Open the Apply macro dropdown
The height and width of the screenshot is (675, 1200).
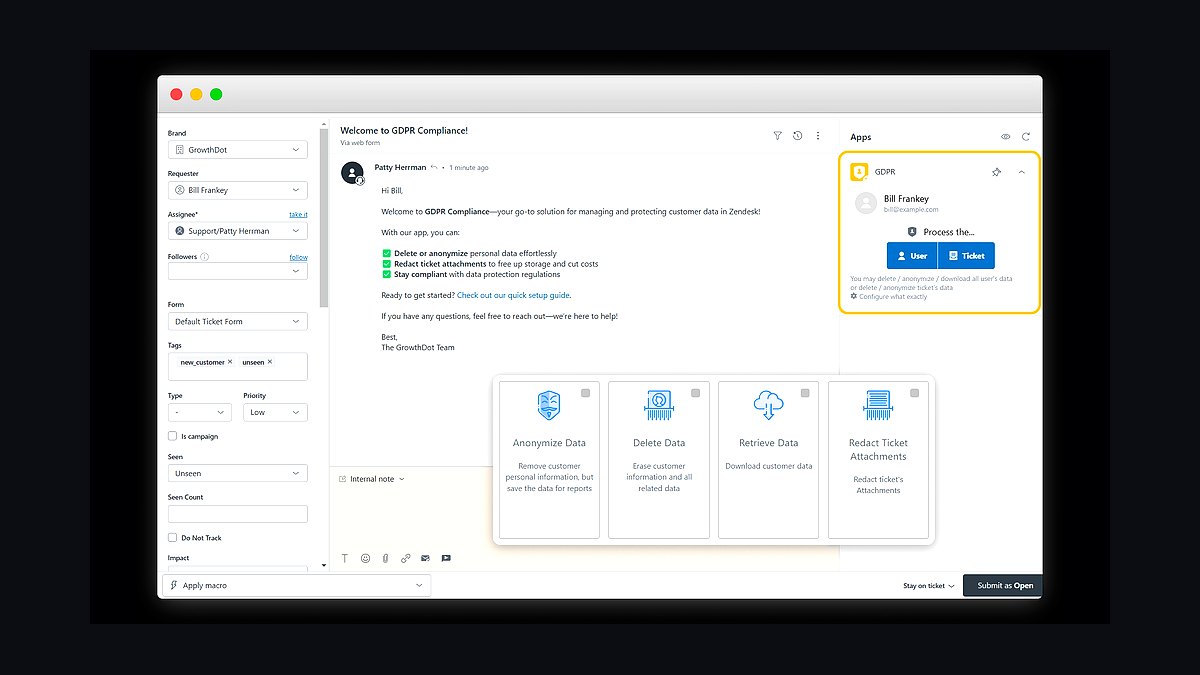point(296,585)
